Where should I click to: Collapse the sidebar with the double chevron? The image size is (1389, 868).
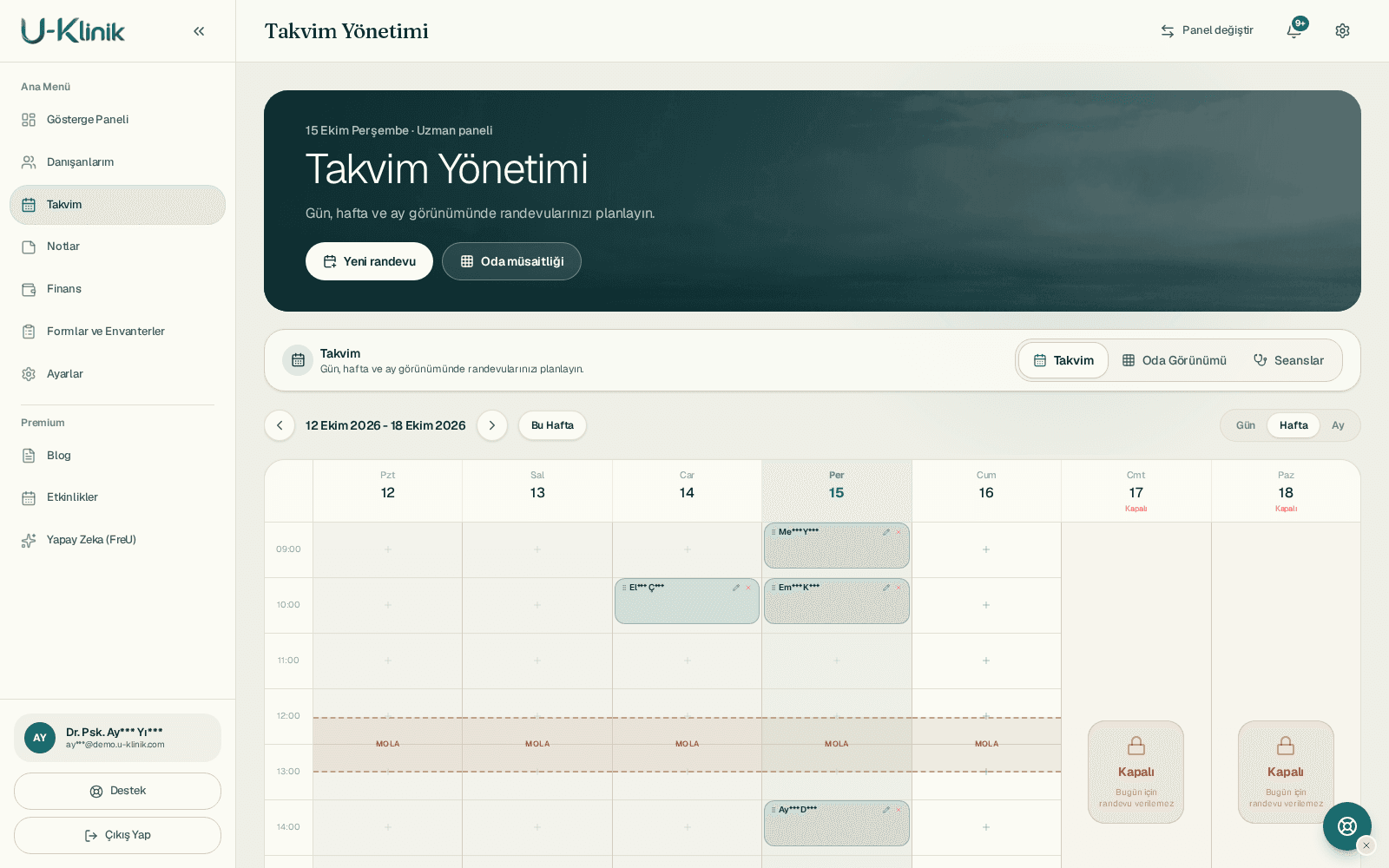point(199,31)
